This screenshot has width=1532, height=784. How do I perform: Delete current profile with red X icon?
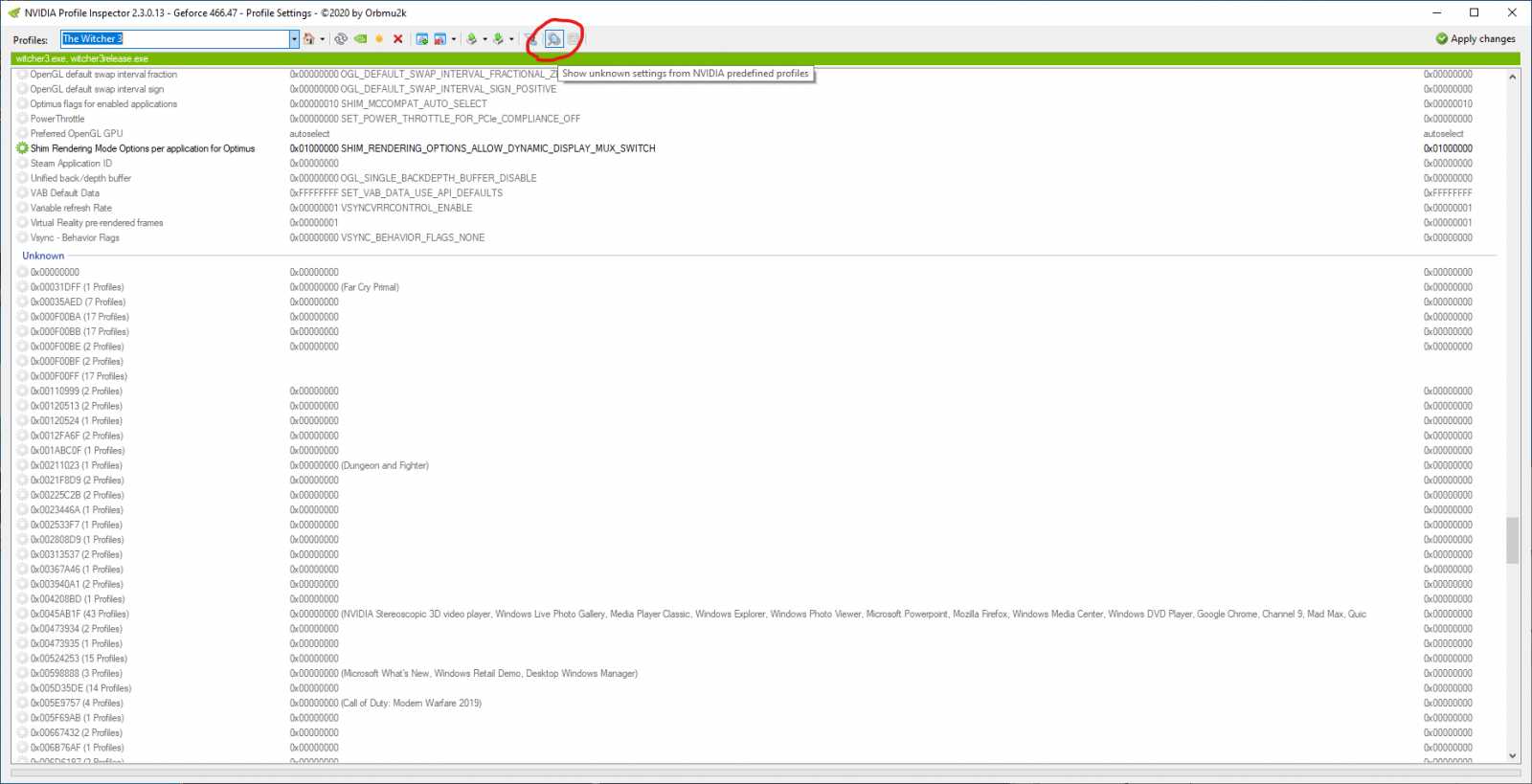[x=397, y=39]
